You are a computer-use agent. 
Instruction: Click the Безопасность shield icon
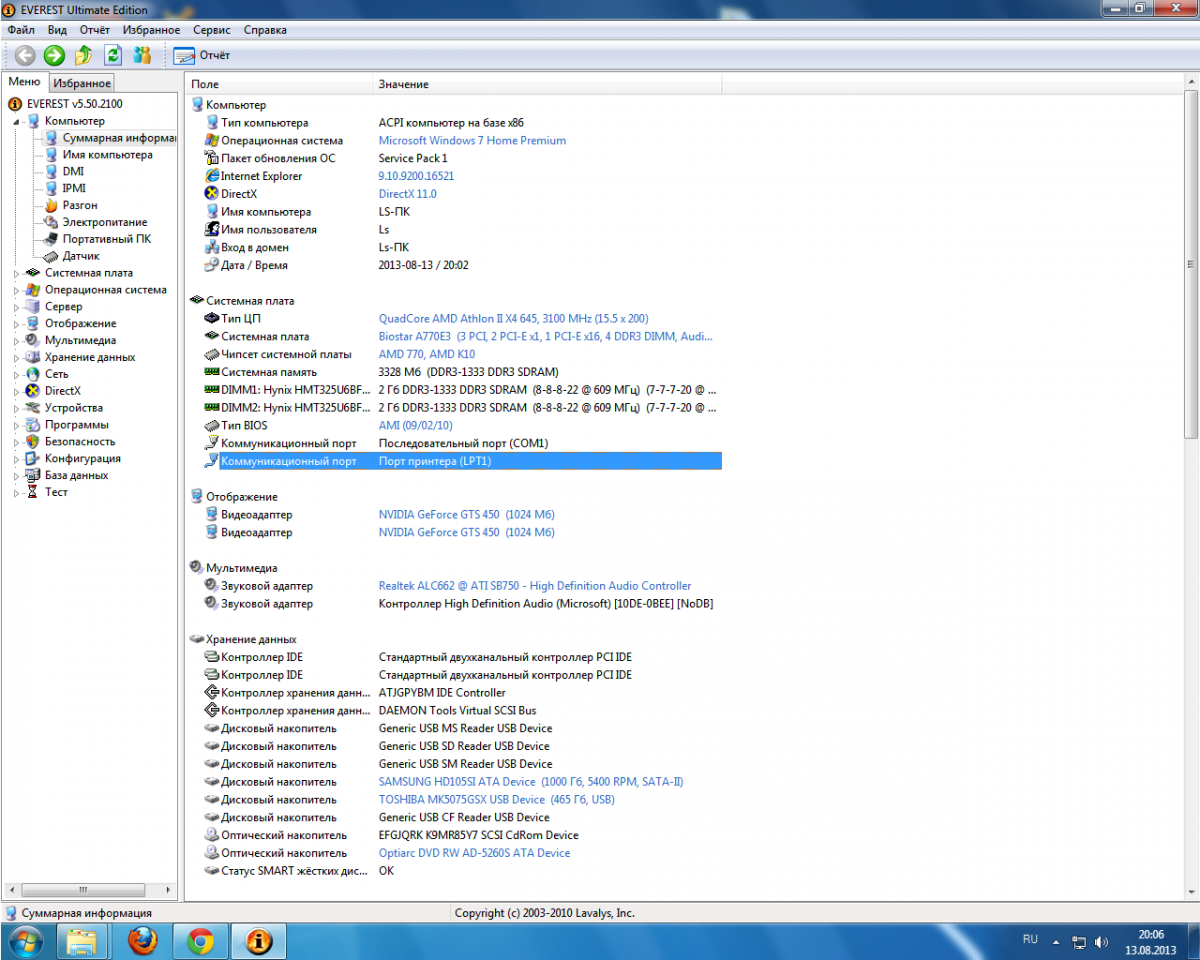tap(33, 441)
